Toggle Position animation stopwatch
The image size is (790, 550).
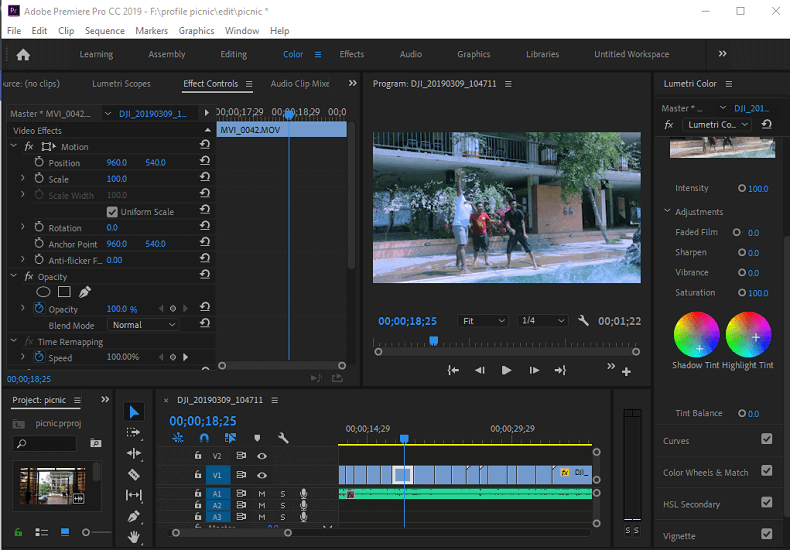(x=39, y=162)
